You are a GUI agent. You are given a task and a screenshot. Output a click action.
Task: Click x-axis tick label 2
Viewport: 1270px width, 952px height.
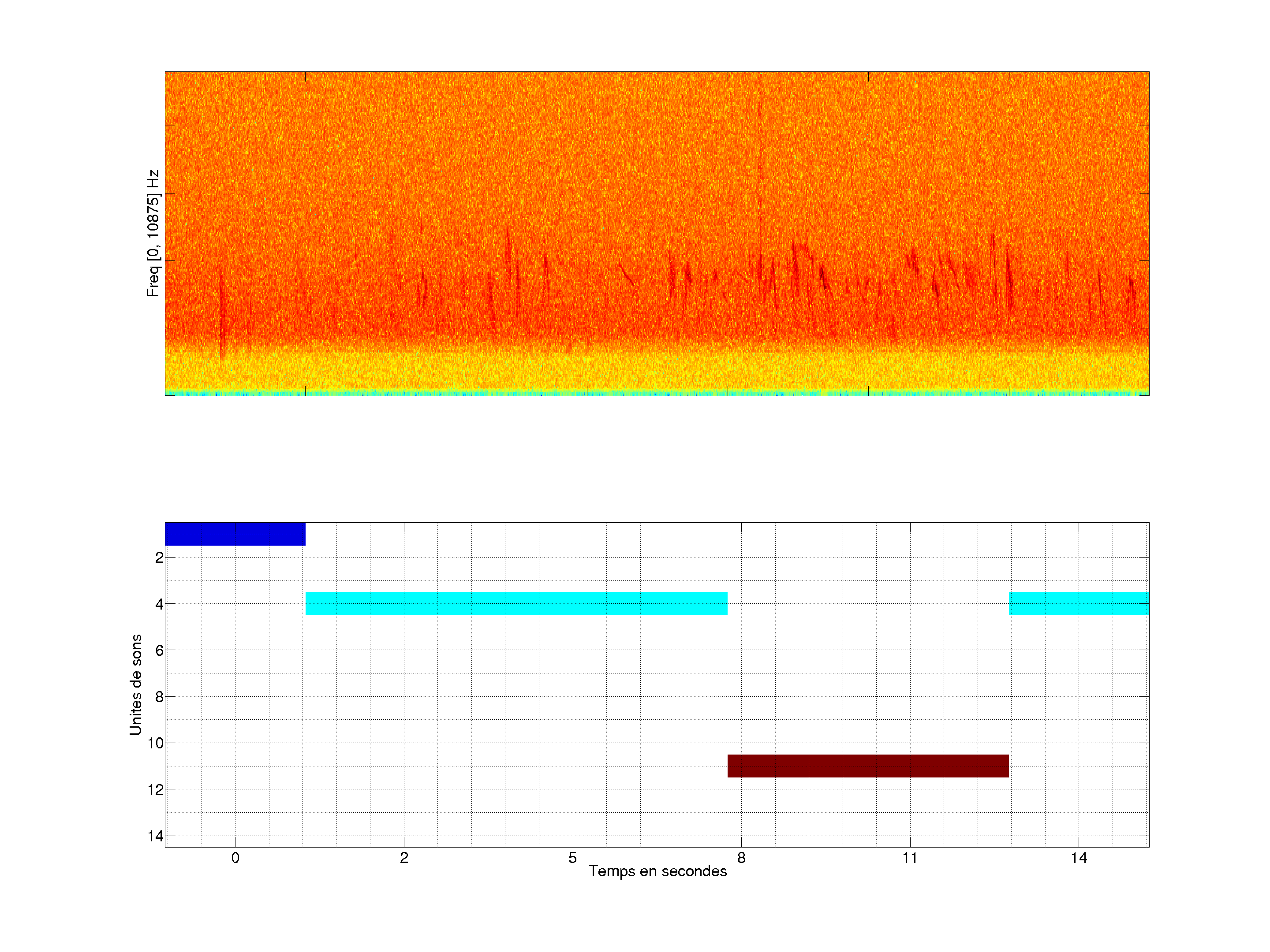tap(403, 858)
